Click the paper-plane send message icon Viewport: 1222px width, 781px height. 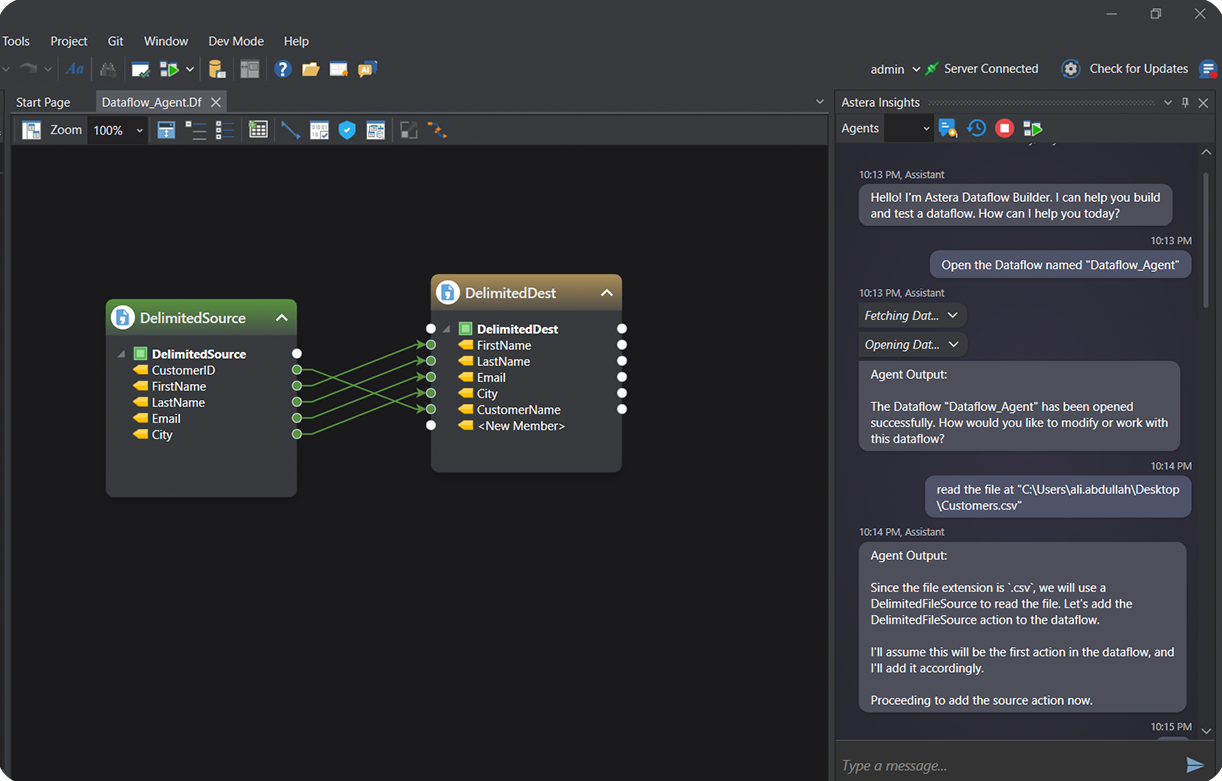tap(1194, 765)
